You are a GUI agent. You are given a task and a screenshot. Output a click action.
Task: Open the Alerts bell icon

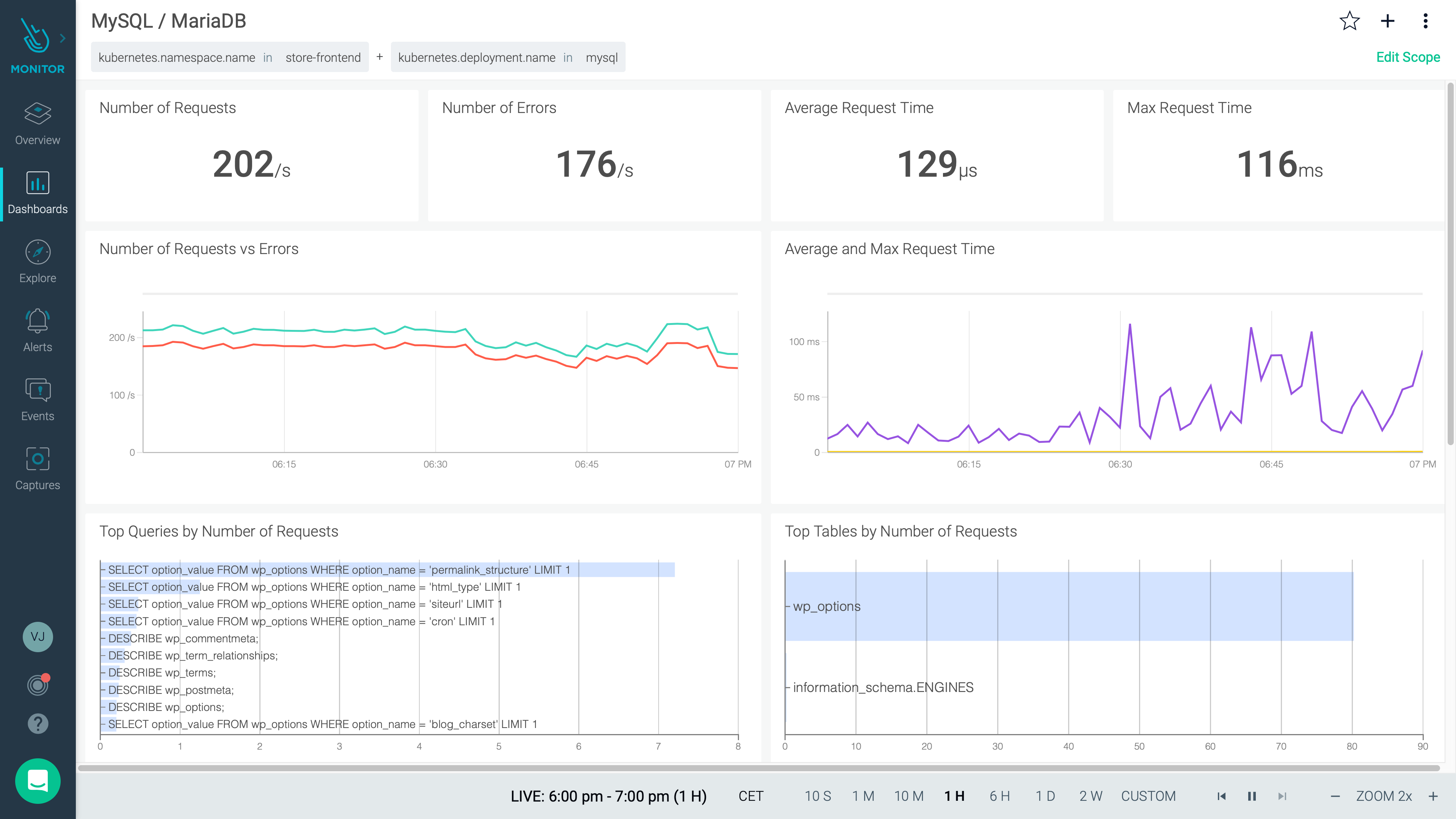37,321
